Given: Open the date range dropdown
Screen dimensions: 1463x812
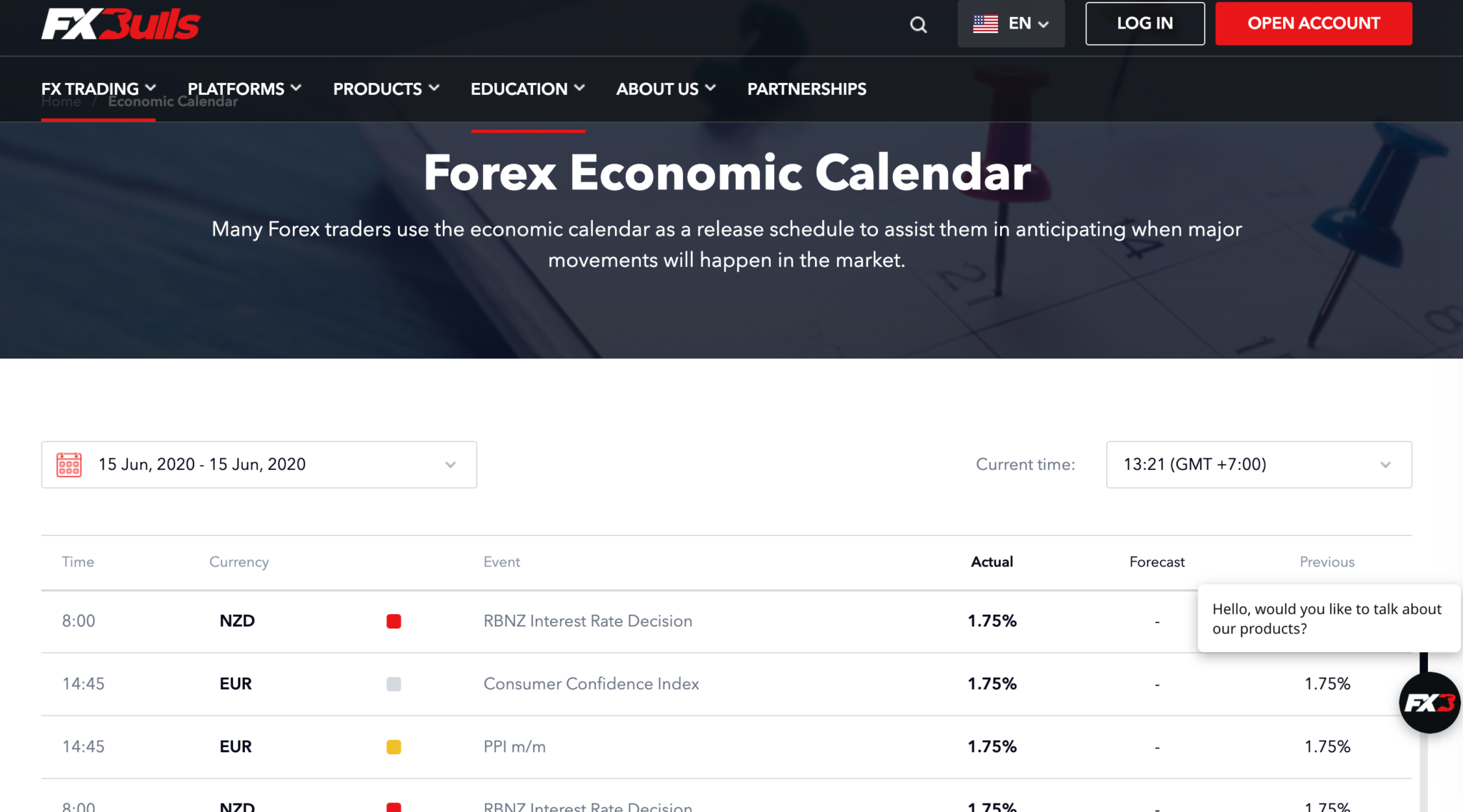Looking at the screenshot, I should [x=450, y=465].
